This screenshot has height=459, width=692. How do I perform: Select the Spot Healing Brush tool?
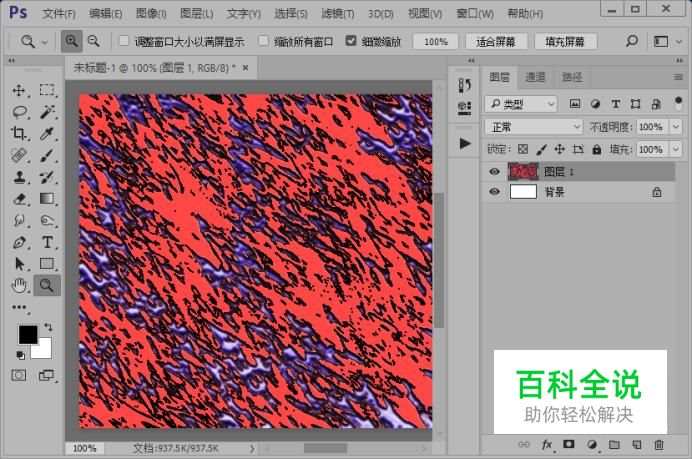click(x=19, y=155)
